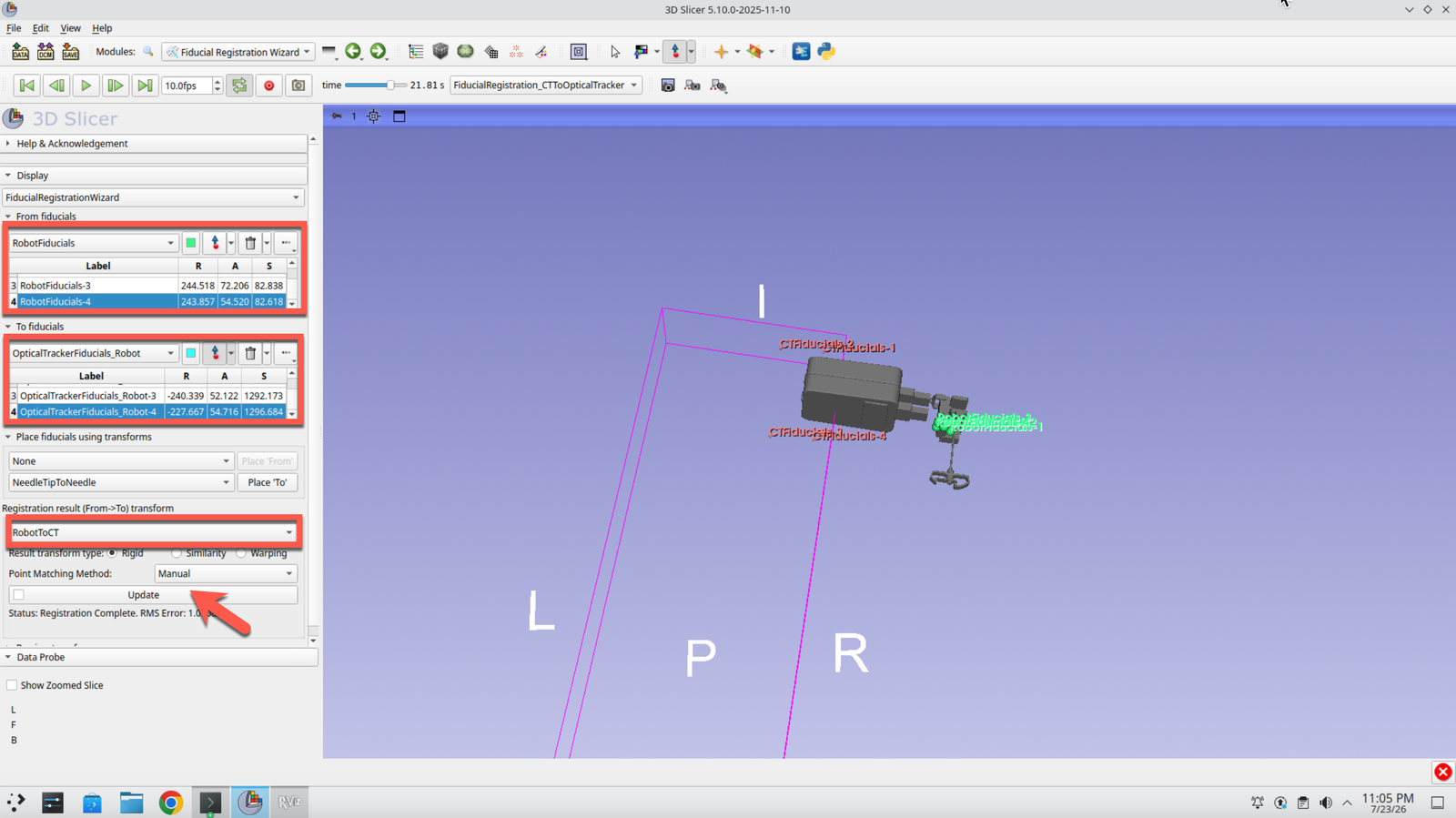
Task: Click the window/level adjust tool icon
Action: (x=642, y=52)
